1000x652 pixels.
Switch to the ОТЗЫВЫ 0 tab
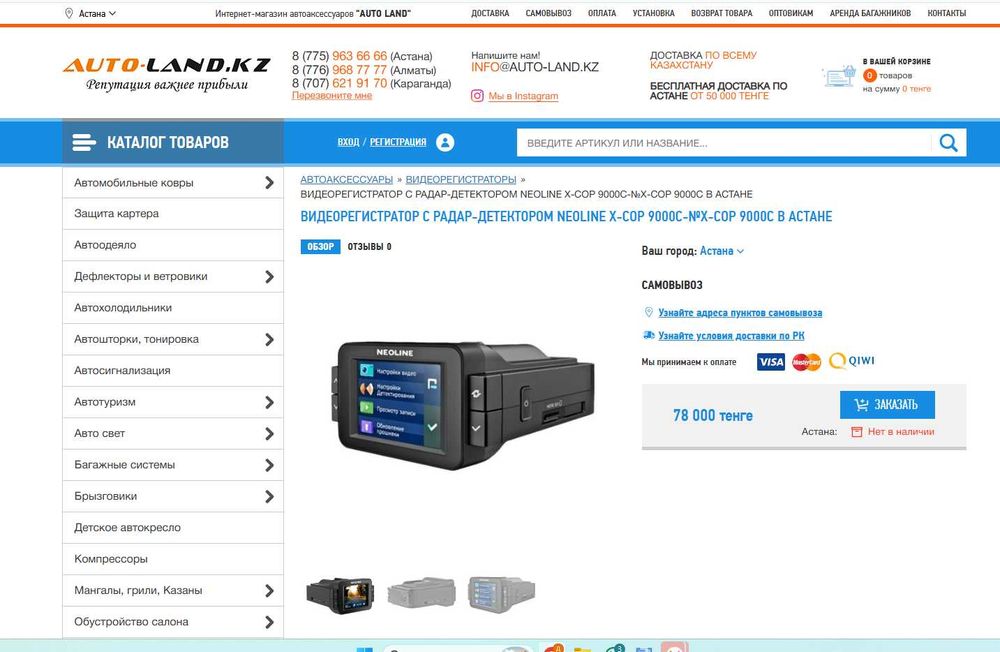[369, 246]
